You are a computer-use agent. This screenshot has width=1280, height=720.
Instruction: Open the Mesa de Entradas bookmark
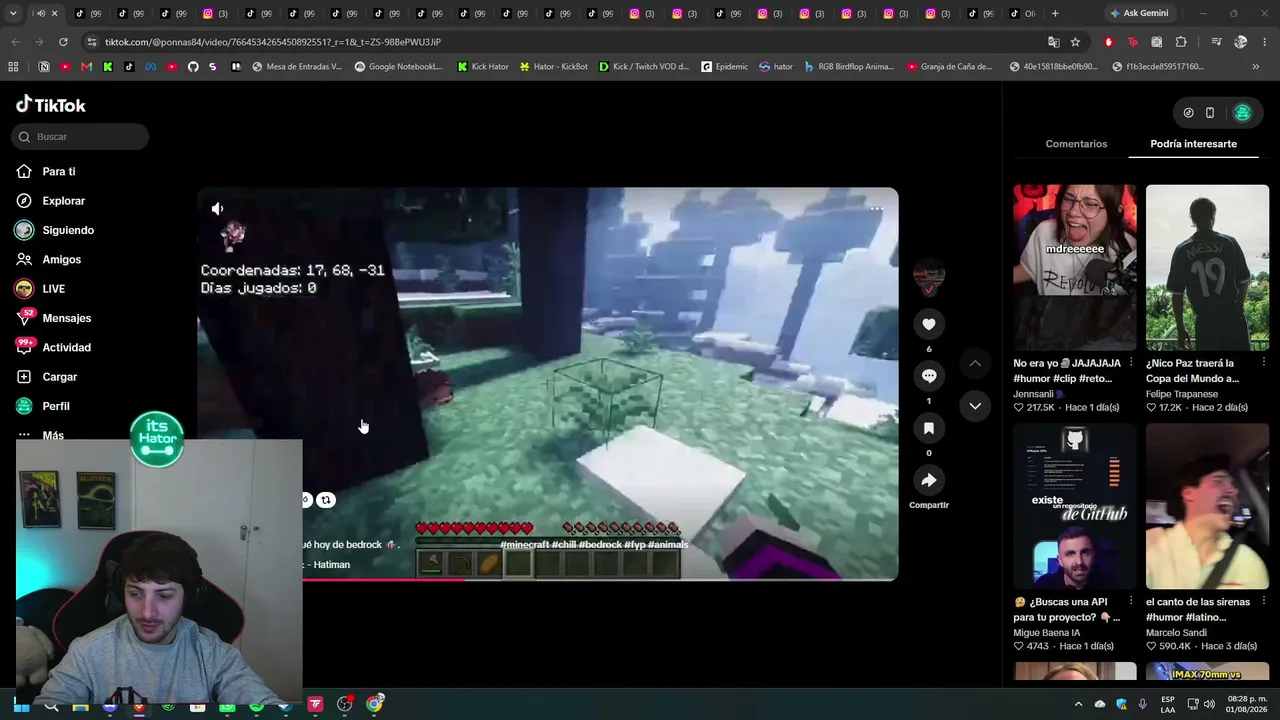point(297,67)
